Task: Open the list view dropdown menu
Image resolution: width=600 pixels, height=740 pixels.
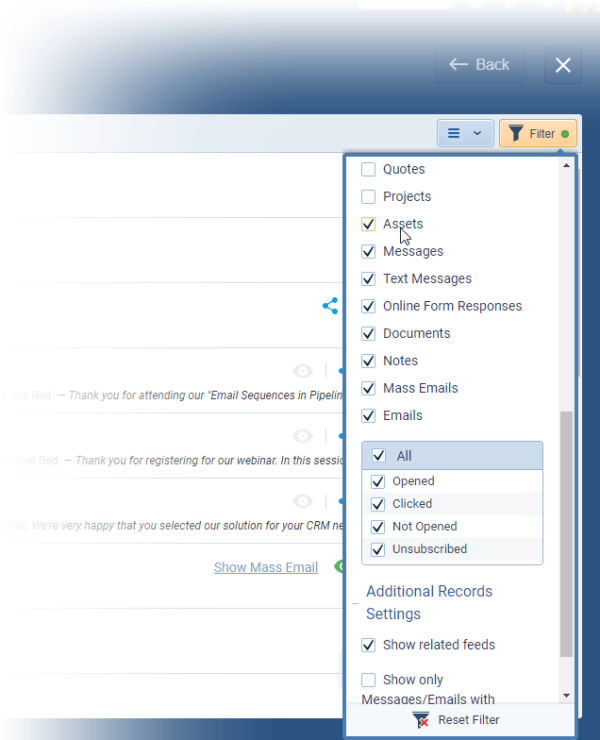Action: tap(465, 134)
